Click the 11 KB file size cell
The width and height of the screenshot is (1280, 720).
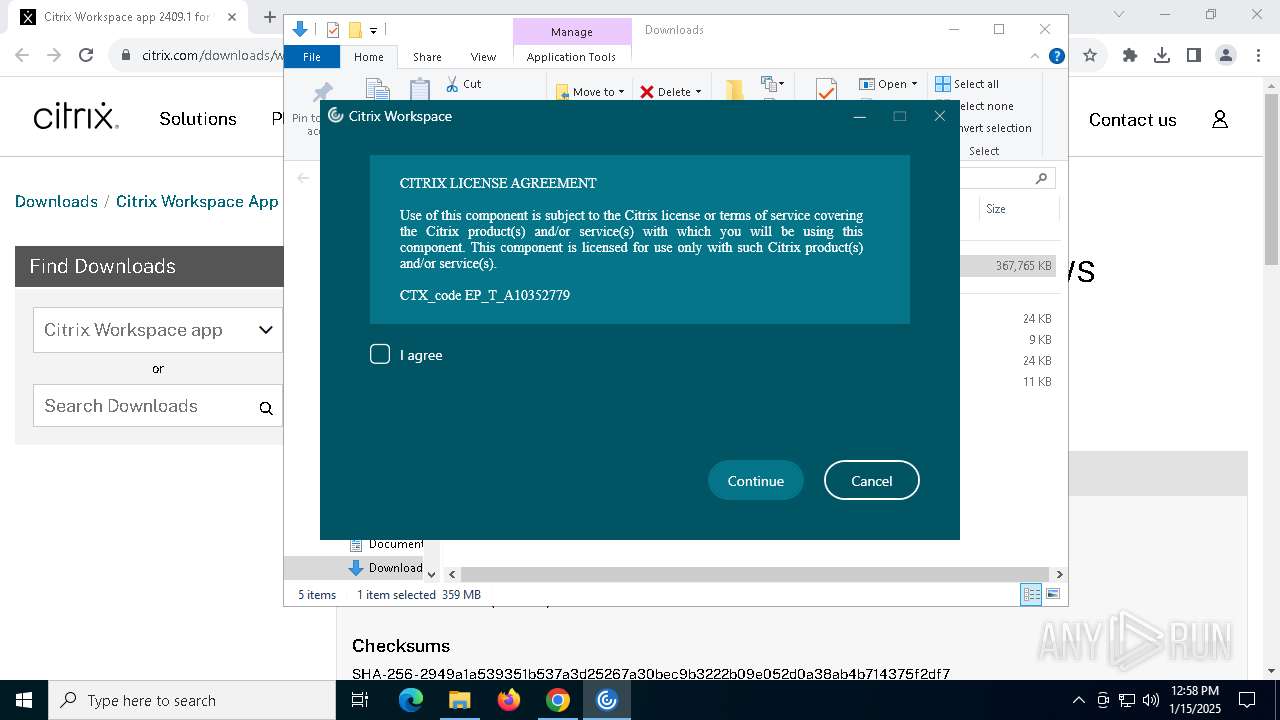(1037, 382)
